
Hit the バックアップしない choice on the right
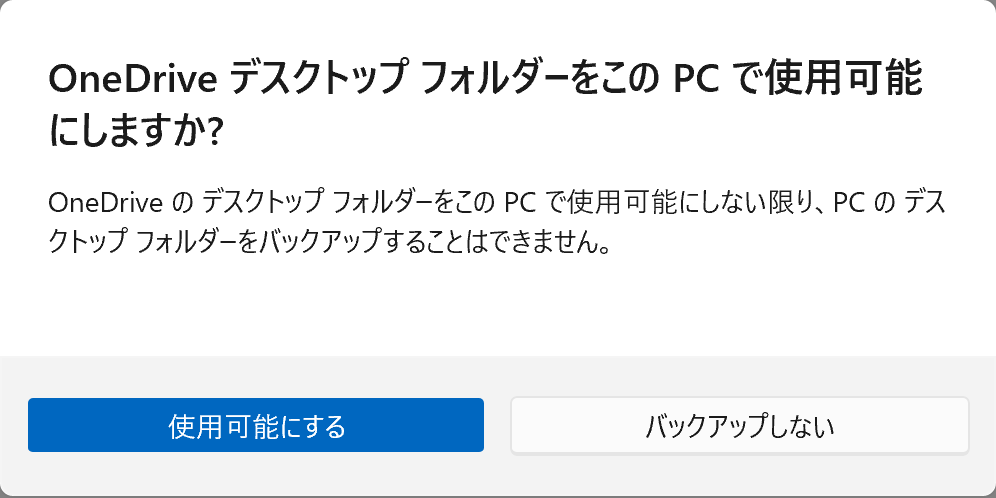click(x=740, y=426)
